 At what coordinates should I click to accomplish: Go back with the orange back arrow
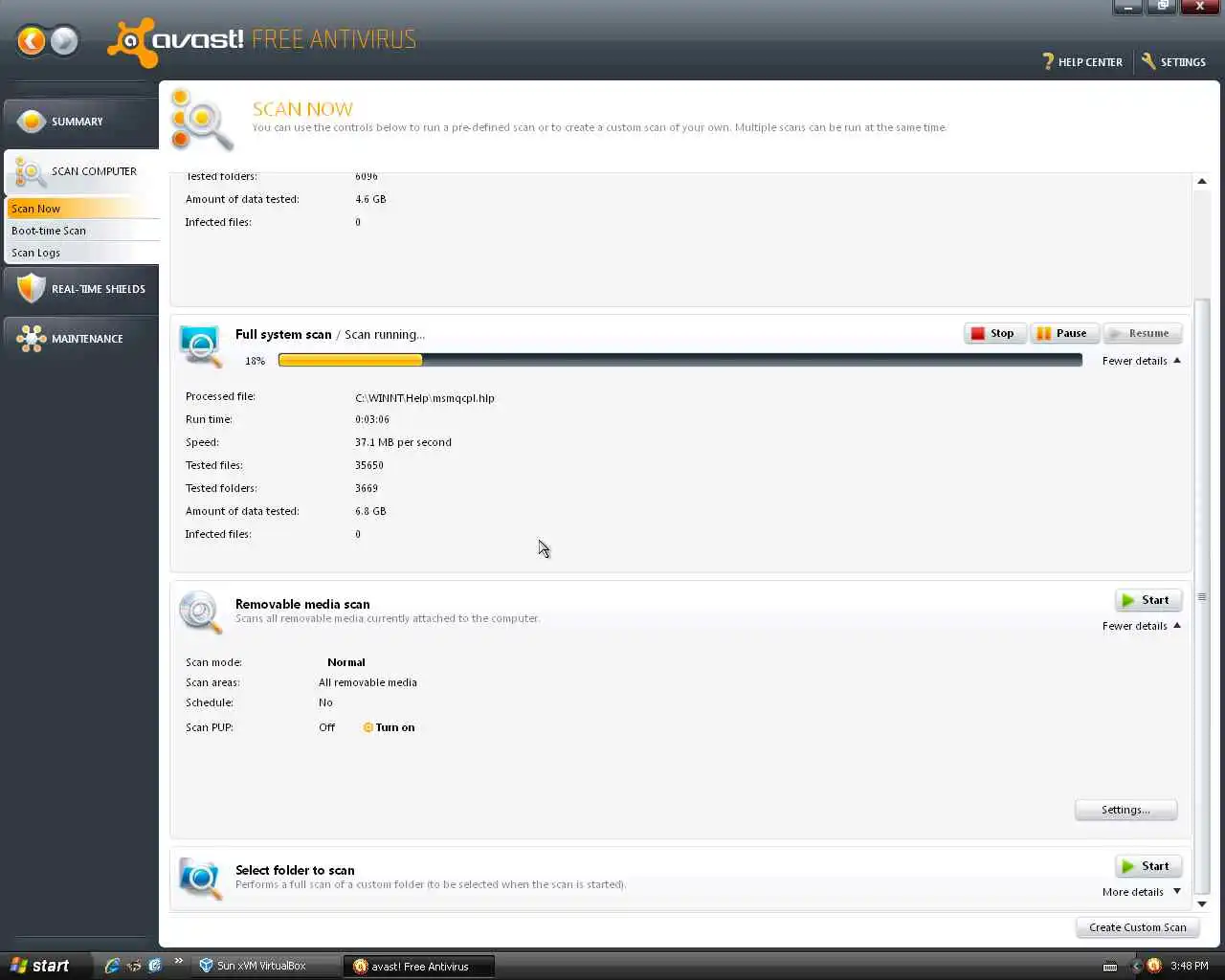point(32,40)
